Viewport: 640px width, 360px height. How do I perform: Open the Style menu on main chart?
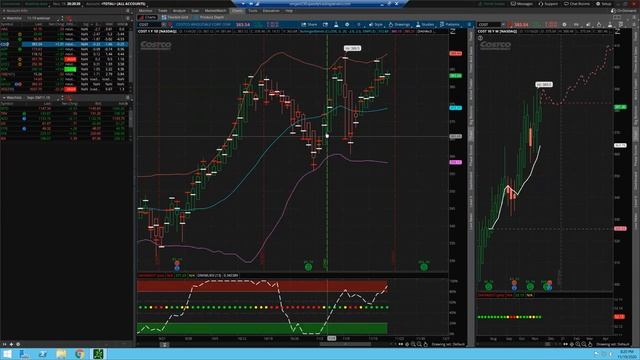click(376, 24)
